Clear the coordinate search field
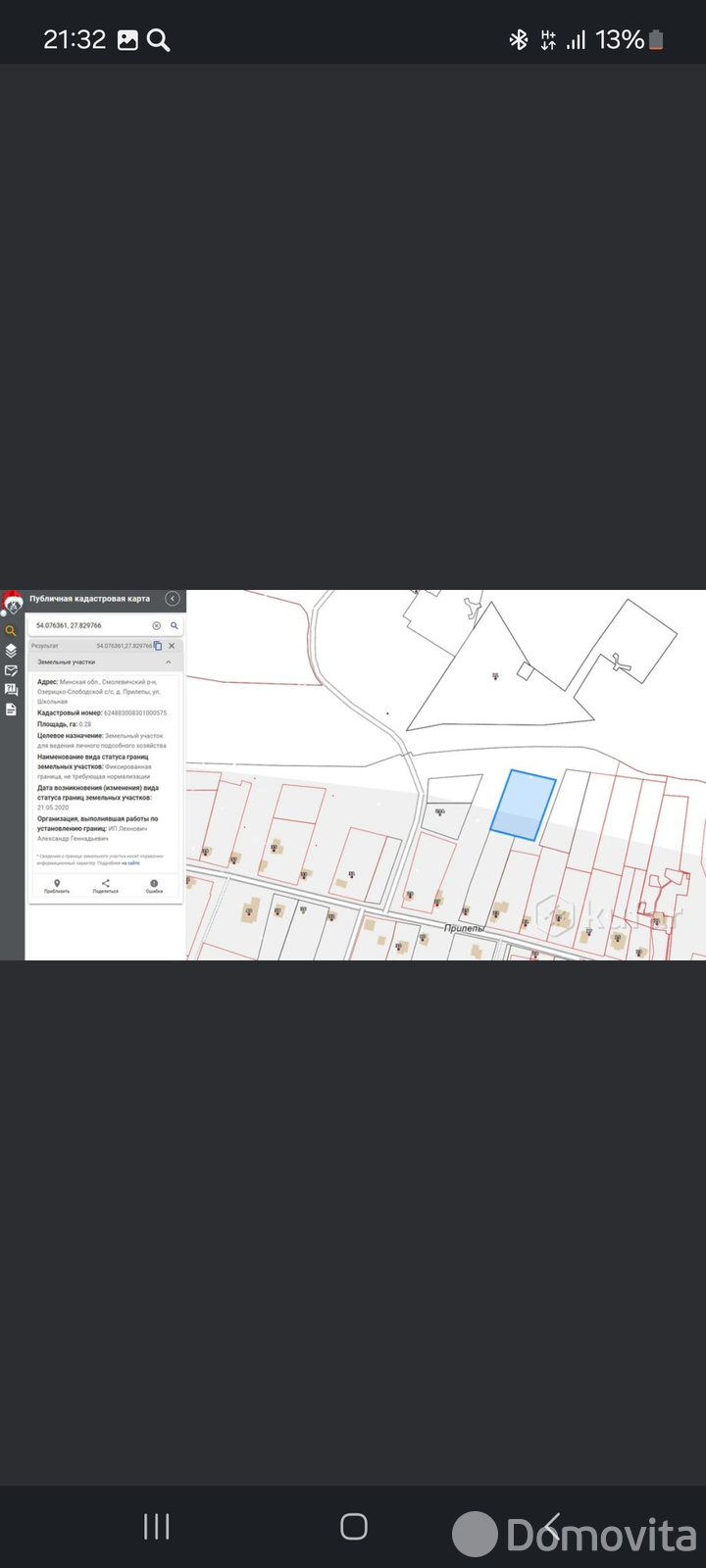The height and width of the screenshot is (1568, 706). [x=156, y=625]
